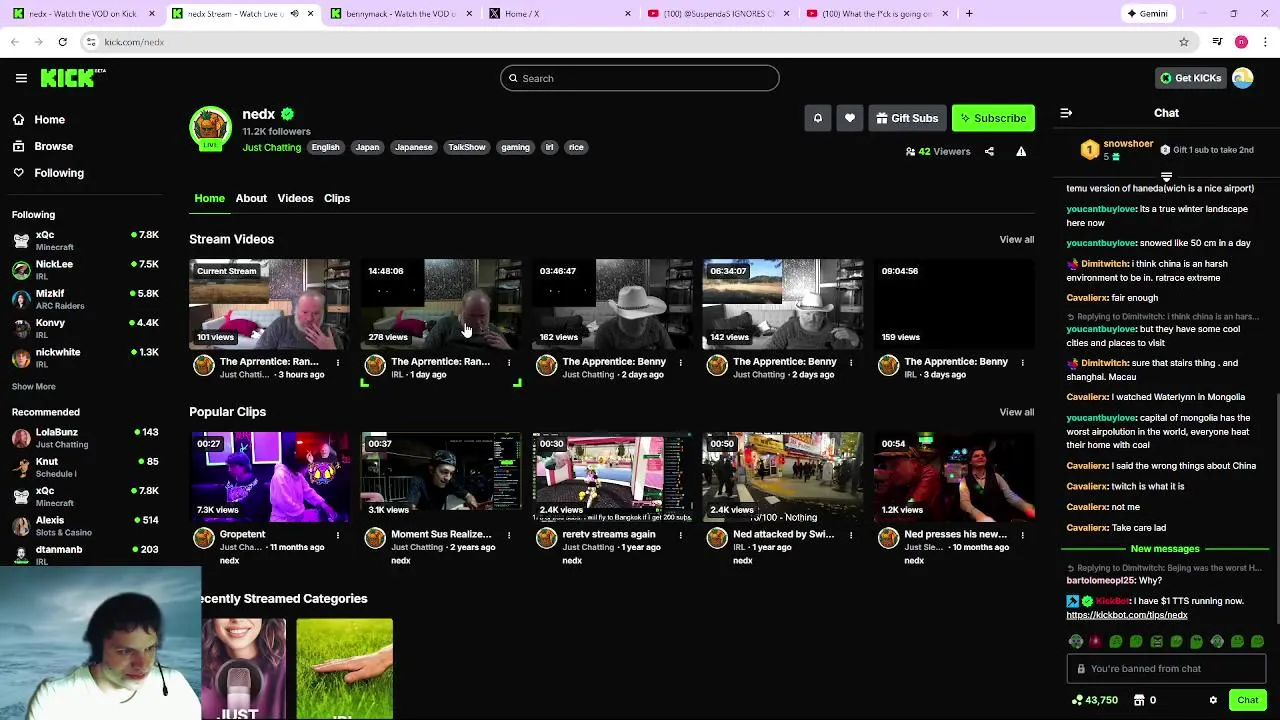
Task: Open Knut channel in Recommended list
Action: tap(85, 467)
